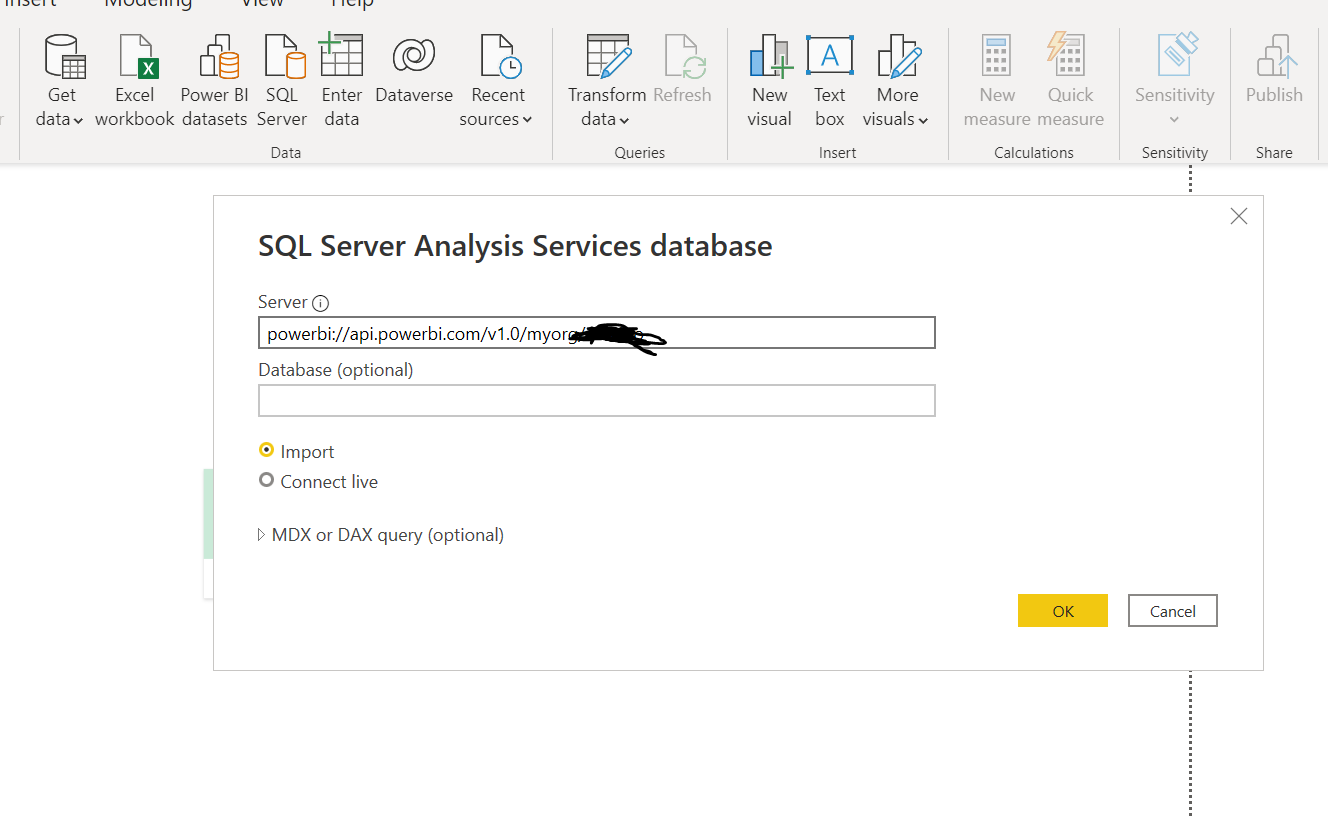
Task: Open the Enter data table tool
Action: pos(341,82)
